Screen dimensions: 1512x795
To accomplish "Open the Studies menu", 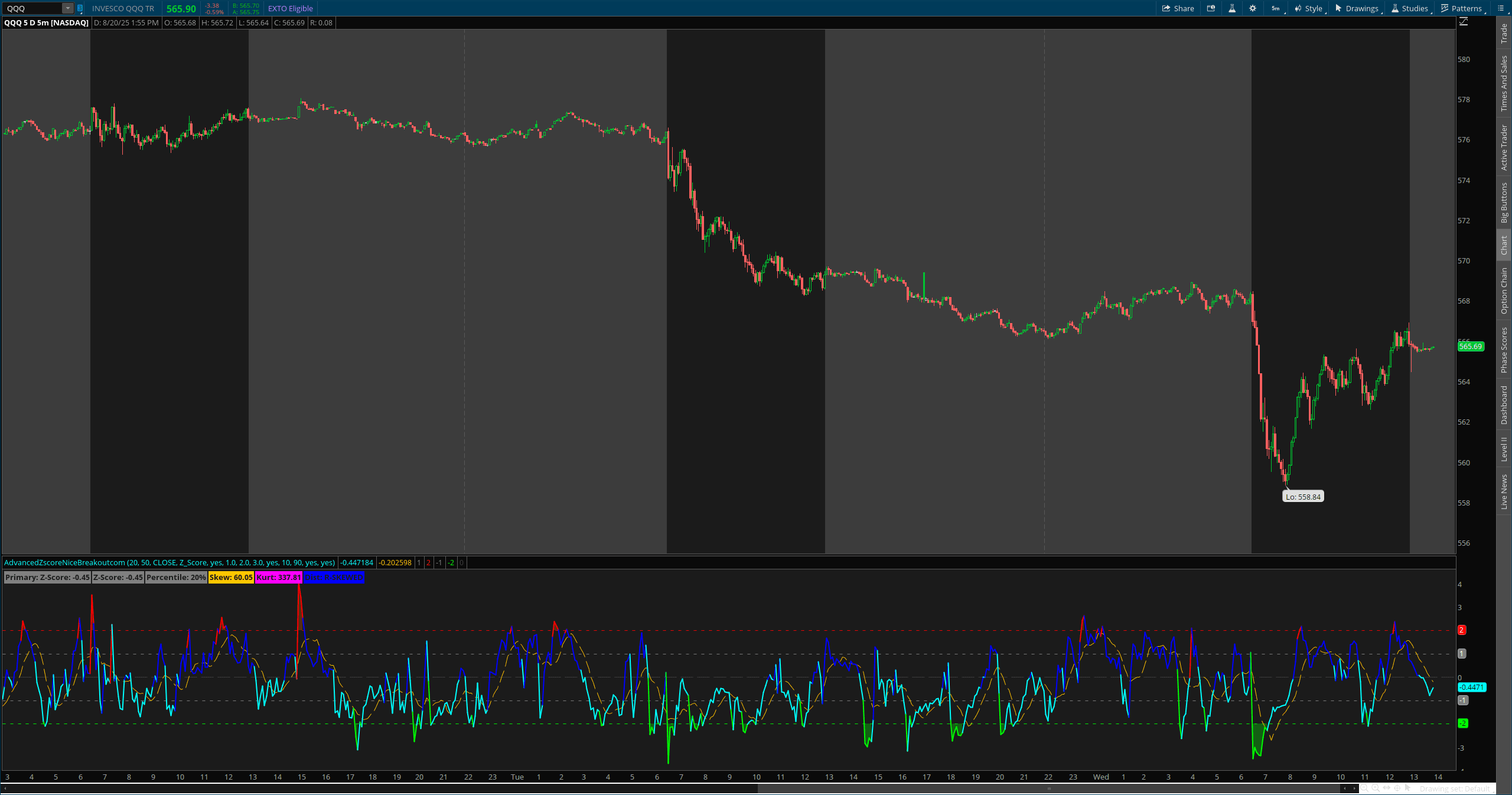I will click(1410, 8).
